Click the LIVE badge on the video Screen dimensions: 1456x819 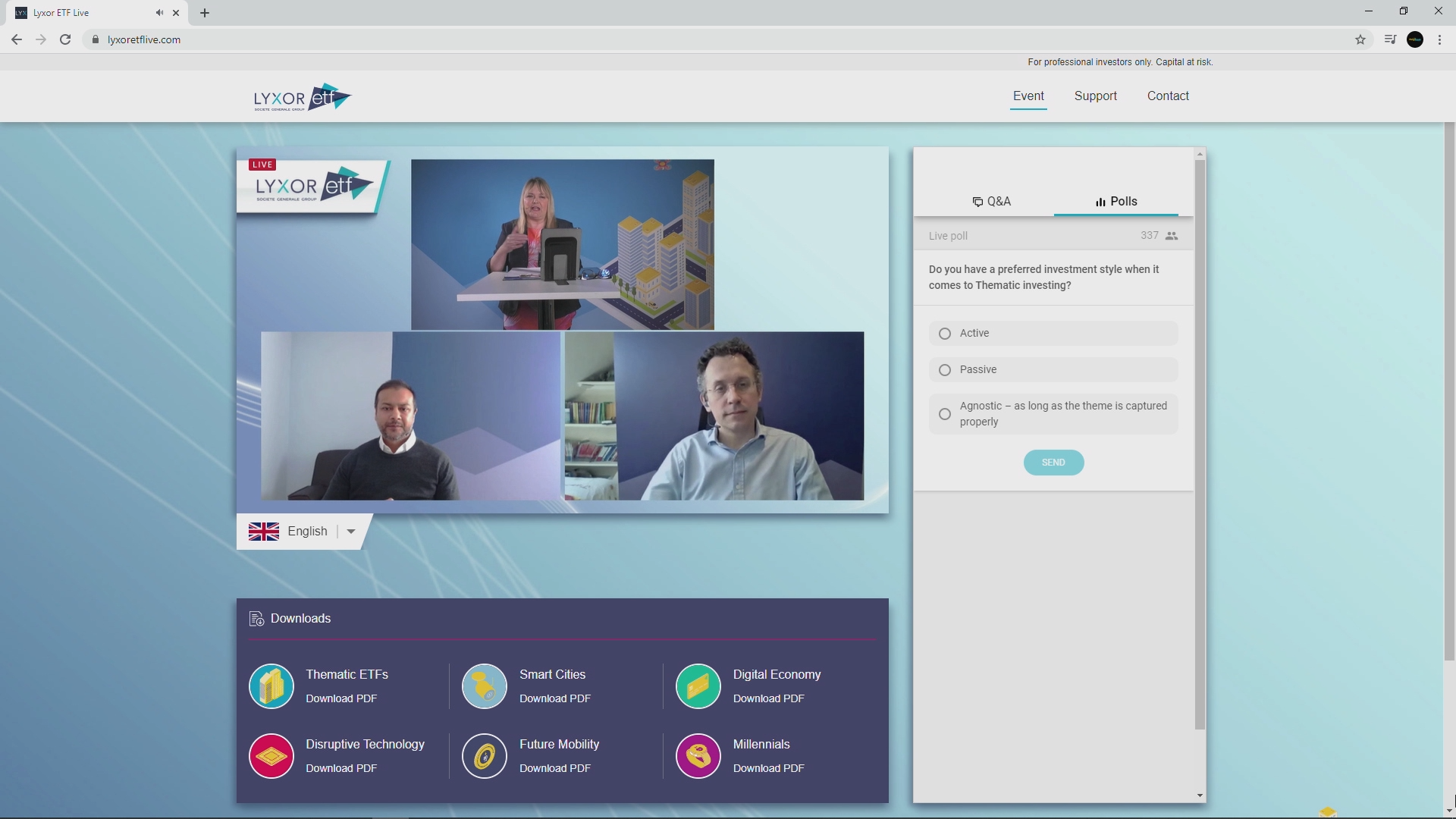262,165
